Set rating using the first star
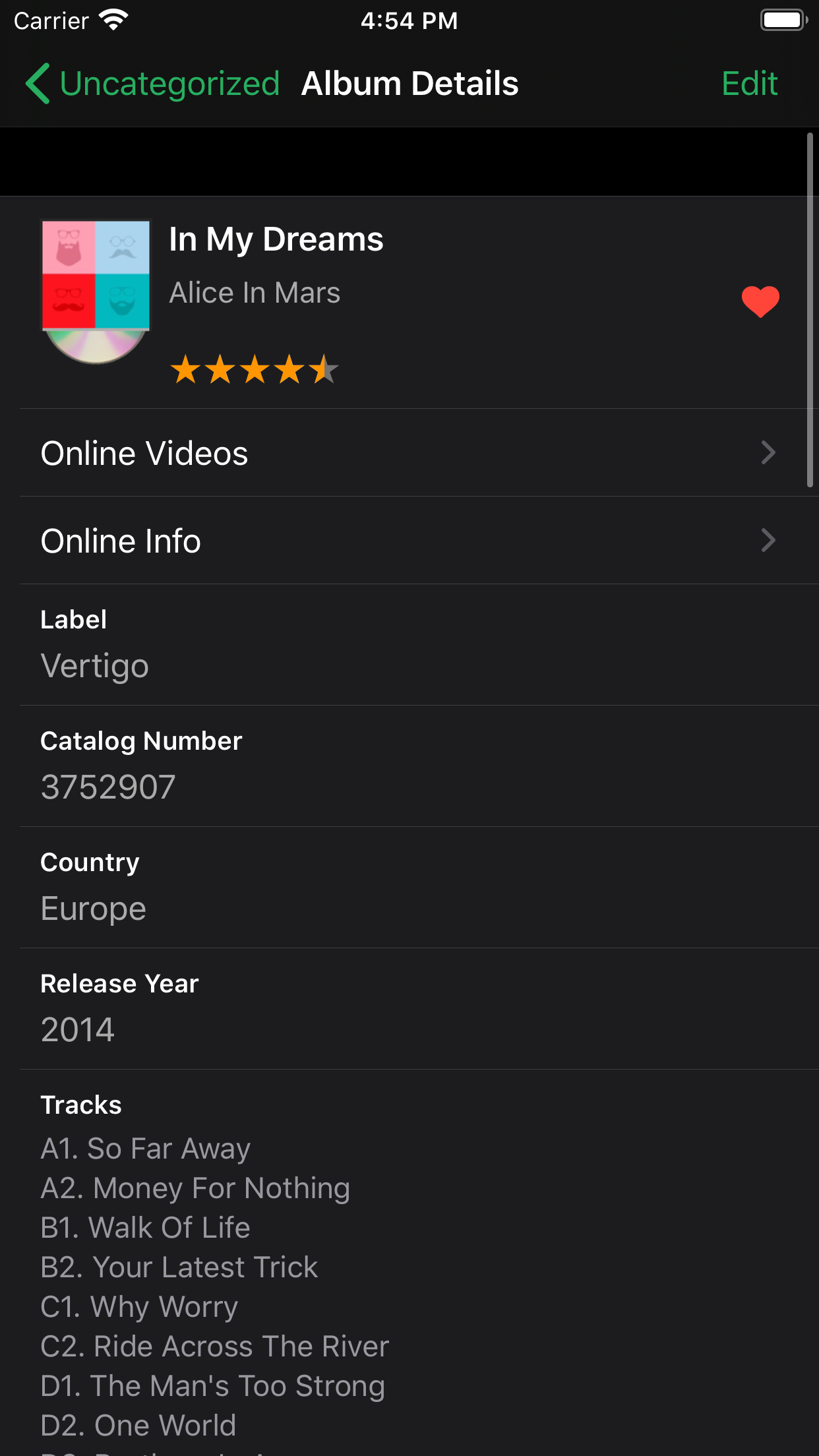The width and height of the screenshot is (819, 1456). [x=185, y=369]
